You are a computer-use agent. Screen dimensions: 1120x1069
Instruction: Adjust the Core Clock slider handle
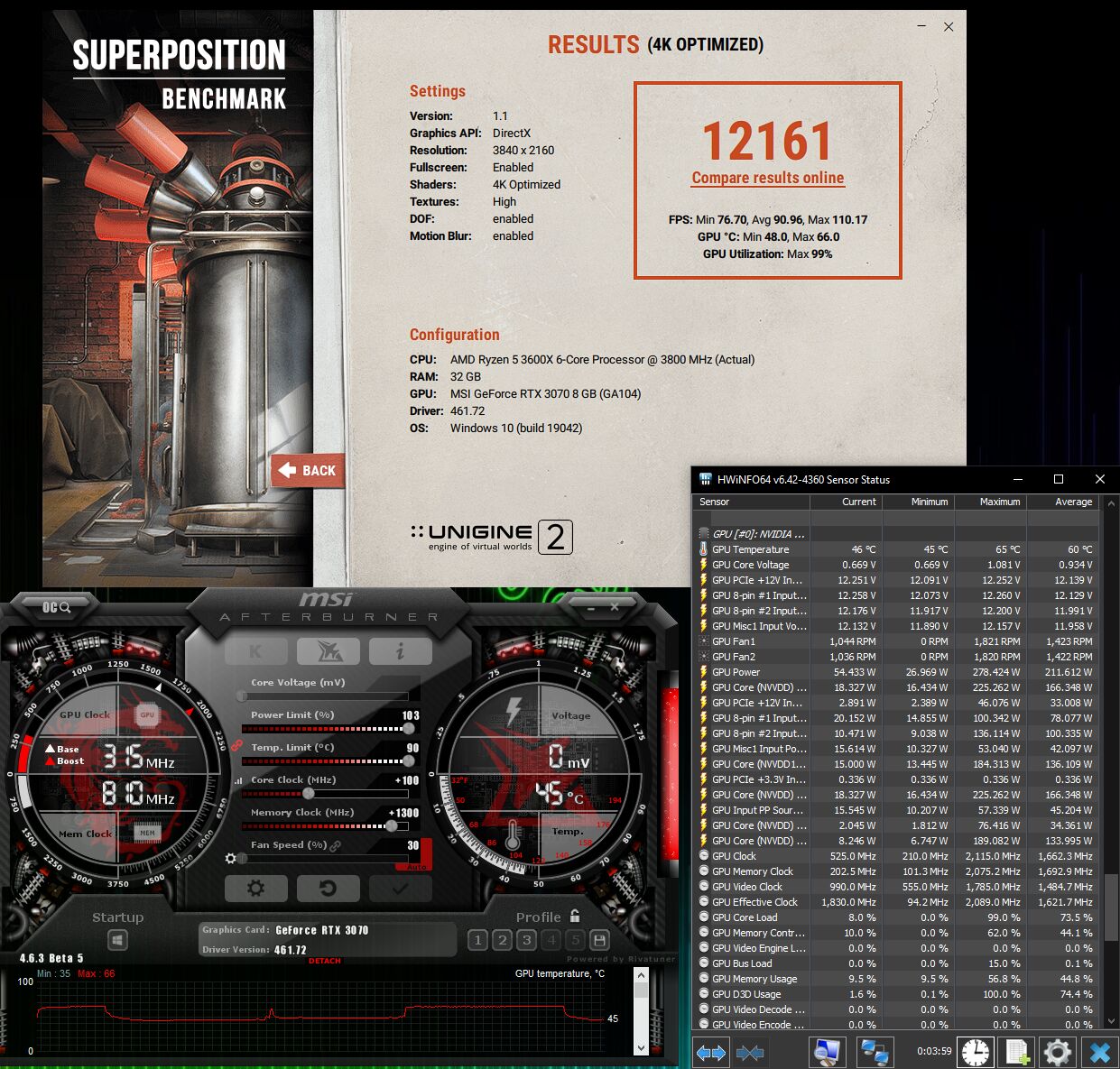pyautogui.click(x=309, y=794)
